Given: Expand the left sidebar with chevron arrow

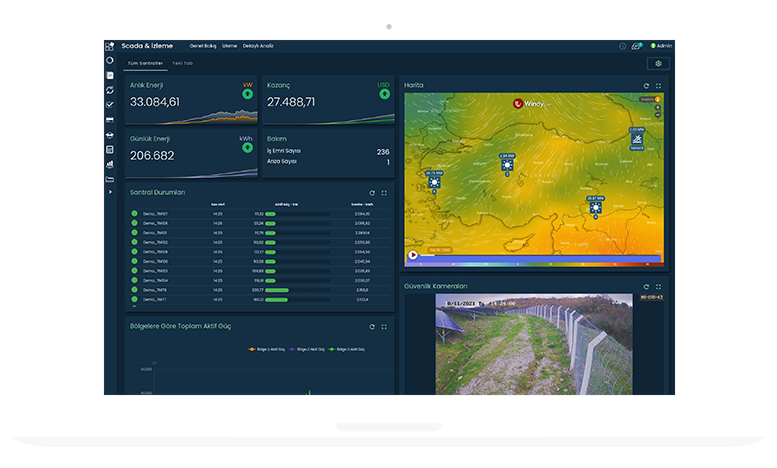Looking at the screenshot, I should point(110,192).
